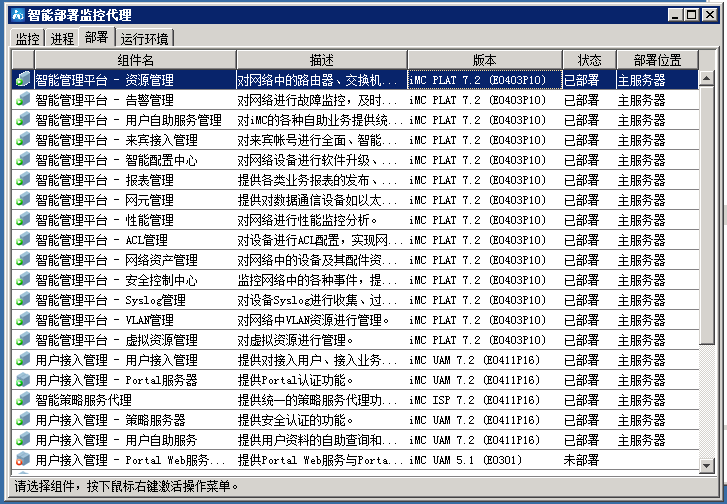Click the iMC ISP 7.2 (E0411P16) version cell
The height and width of the screenshot is (504, 727).
[x=474, y=400]
